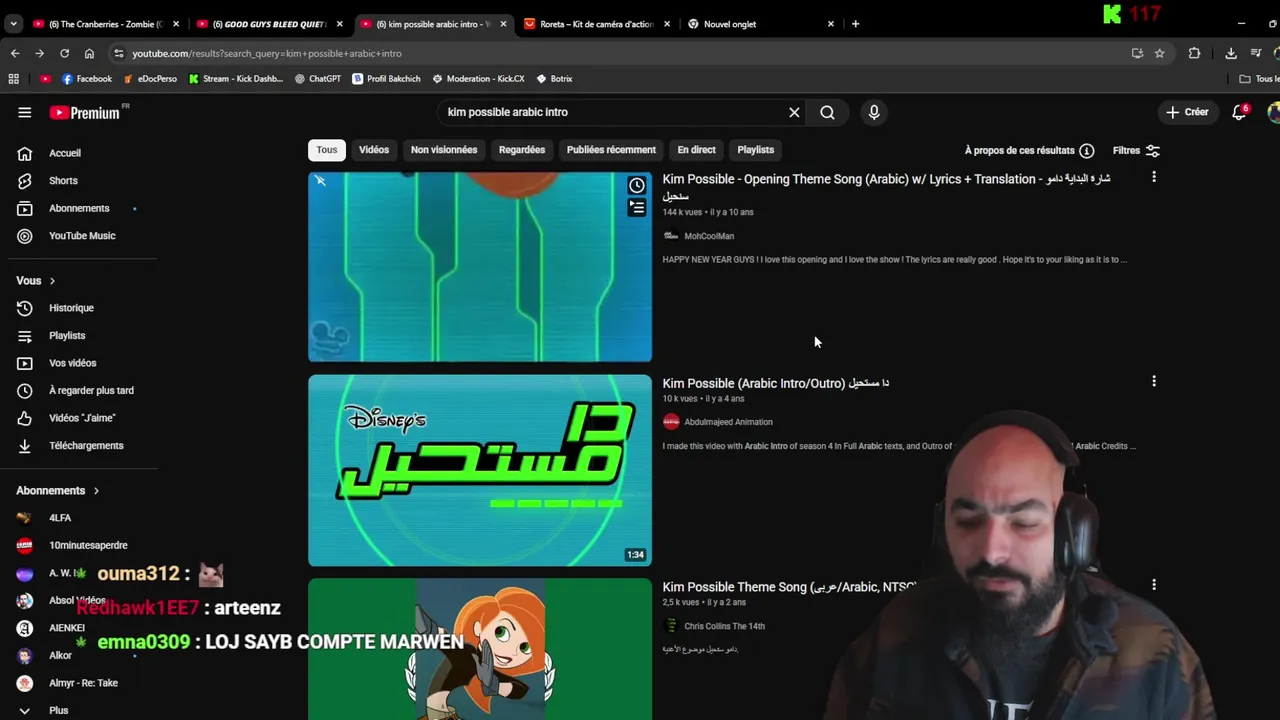Add first video to the queue

coord(637,208)
